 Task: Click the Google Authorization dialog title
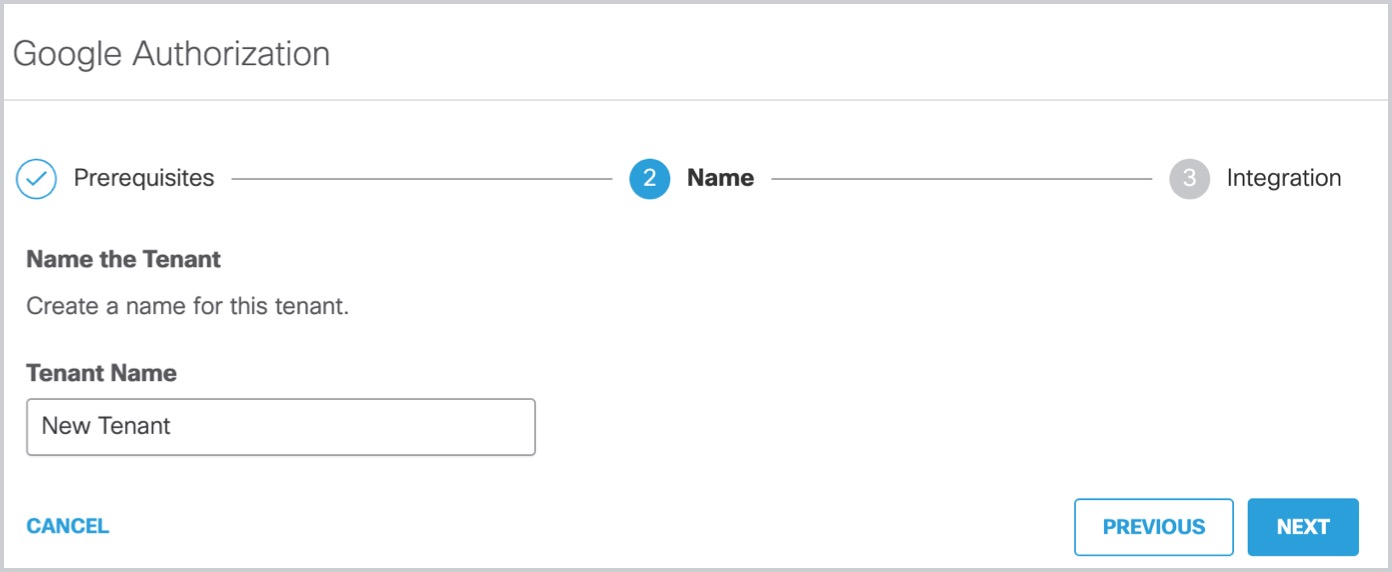171,53
